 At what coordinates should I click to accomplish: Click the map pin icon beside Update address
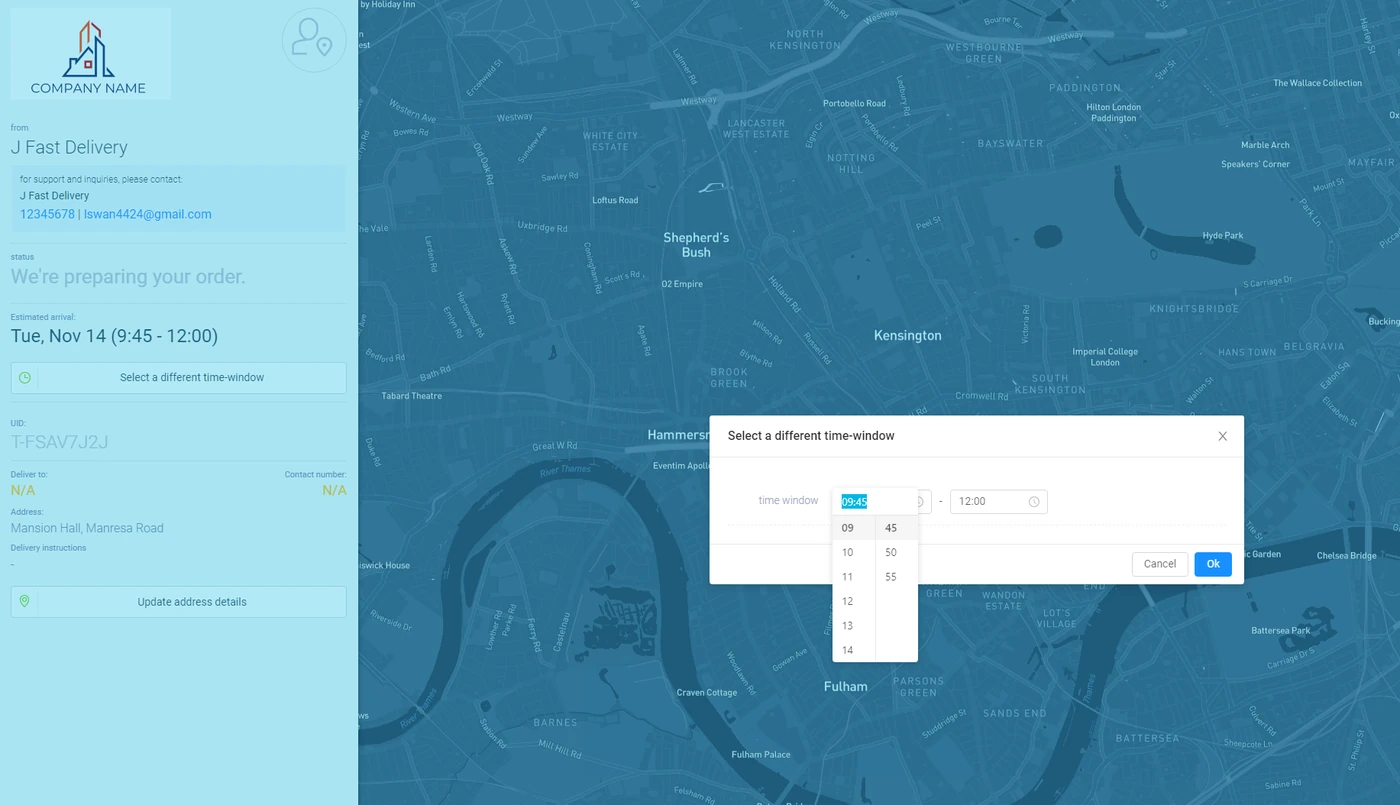click(25, 602)
